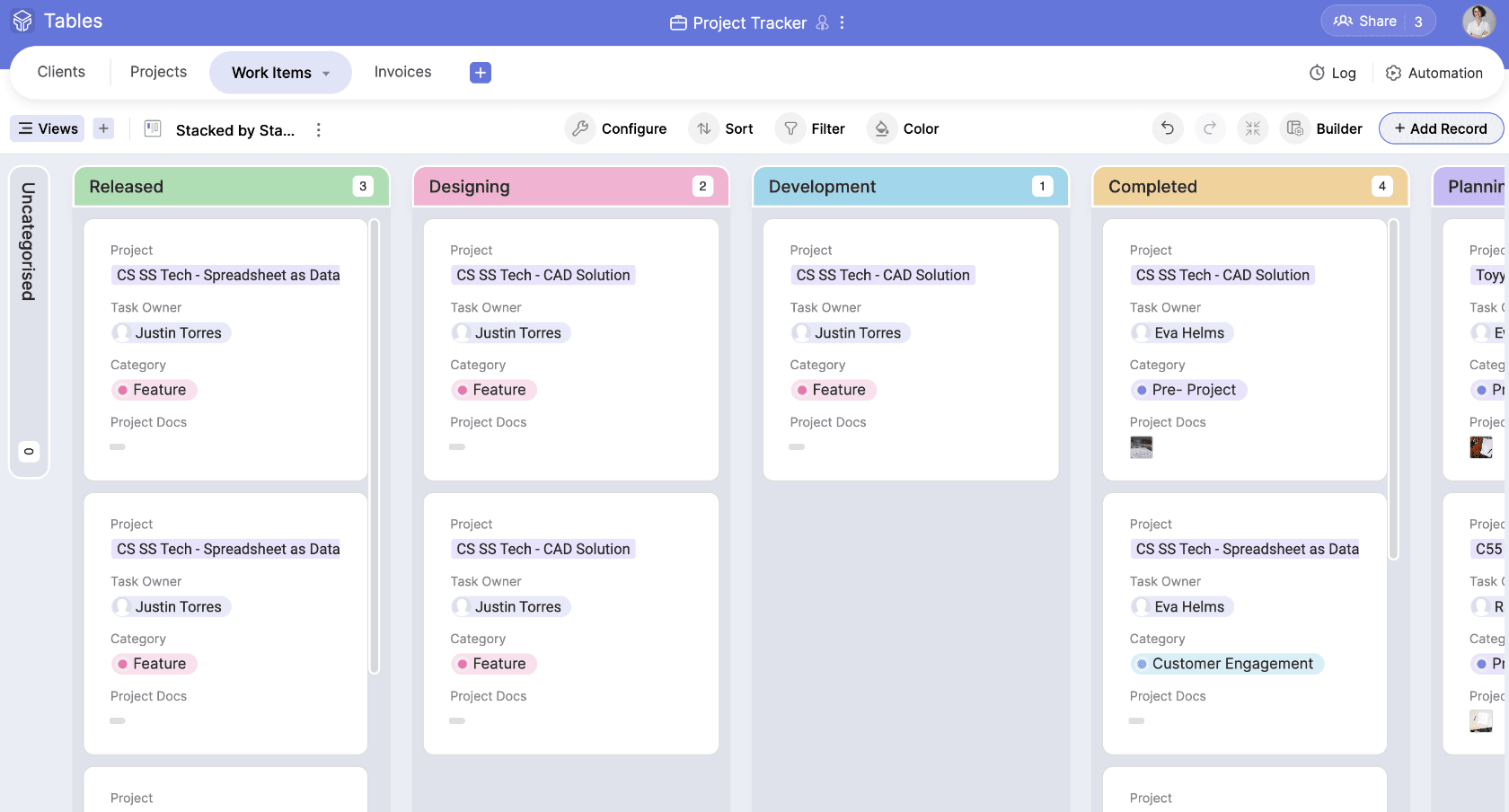Open the Sort options
The height and width of the screenshot is (812, 1509).
click(x=721, y=128)
